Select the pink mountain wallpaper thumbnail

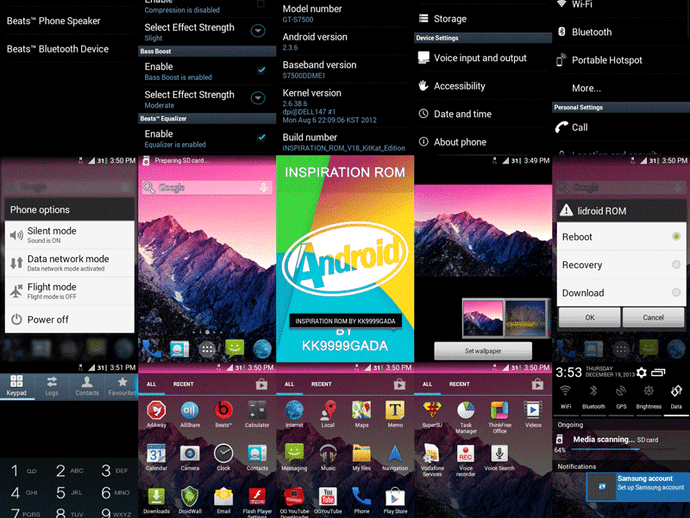coord(483,319)
